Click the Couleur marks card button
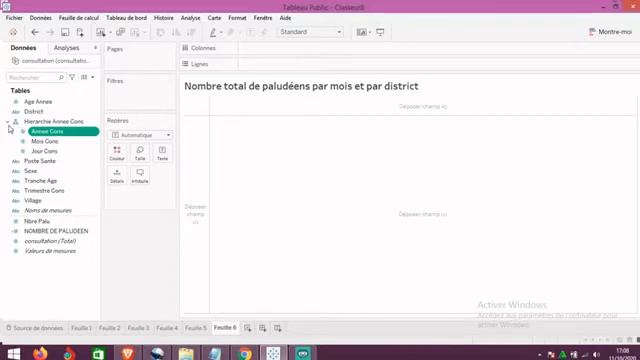This screenshot has width=640, height=360. [x=117, y=153]
